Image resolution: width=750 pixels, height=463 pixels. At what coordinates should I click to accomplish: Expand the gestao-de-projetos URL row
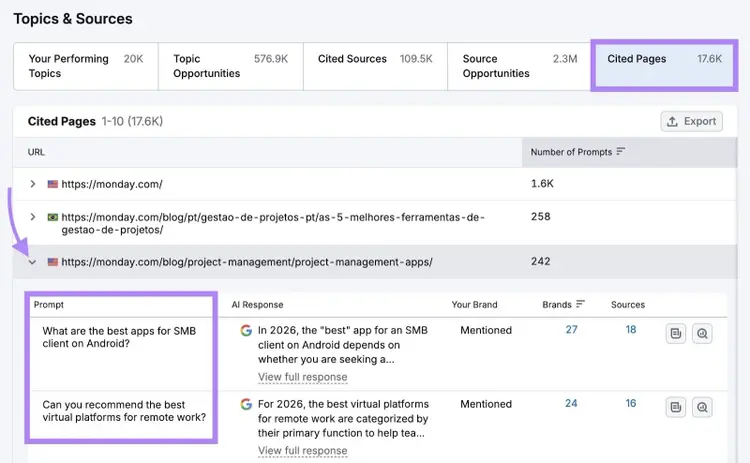click(33, 217)
